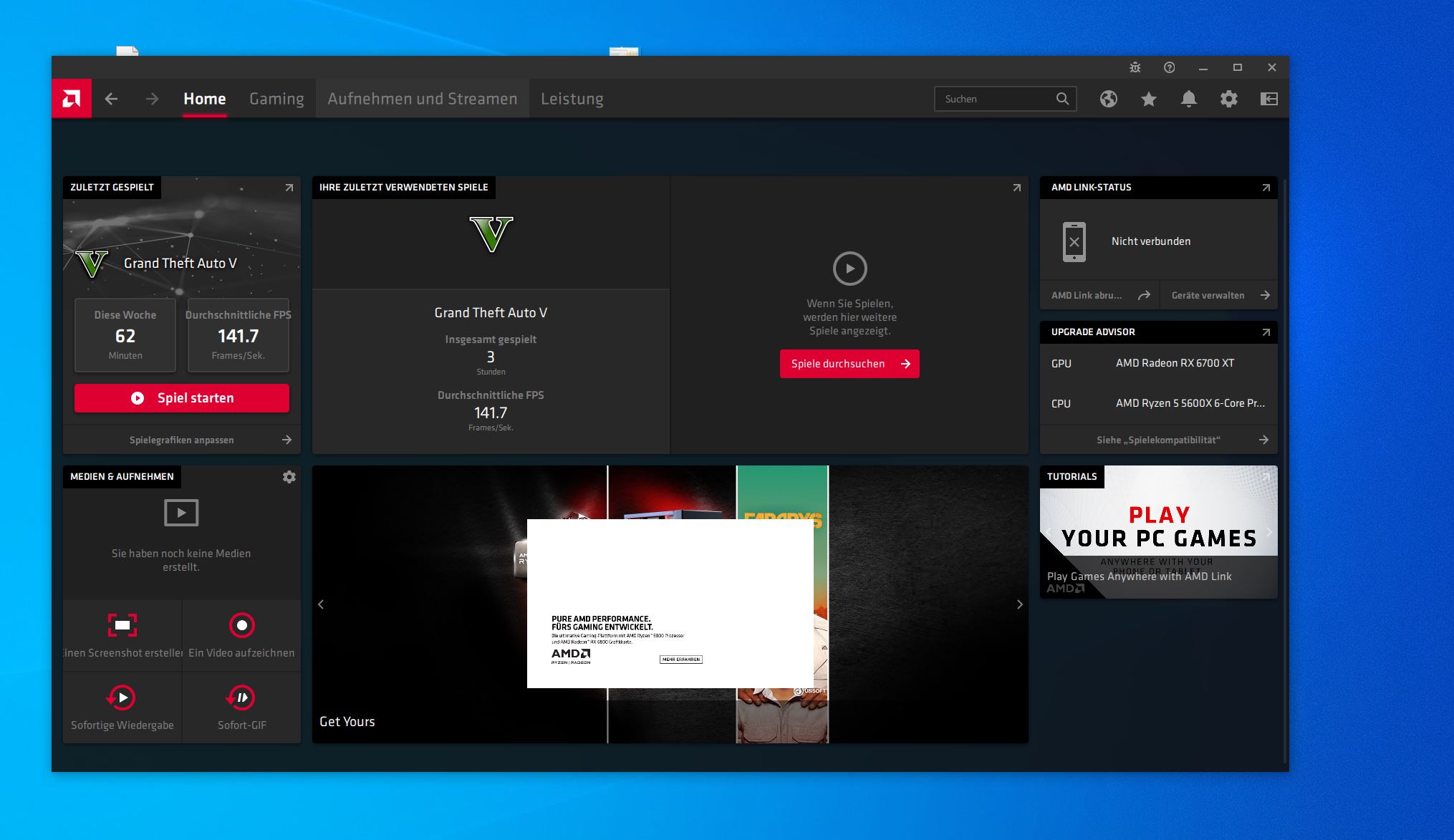Click the record video icon
The image size is (1454, 840).
[242, 625]
